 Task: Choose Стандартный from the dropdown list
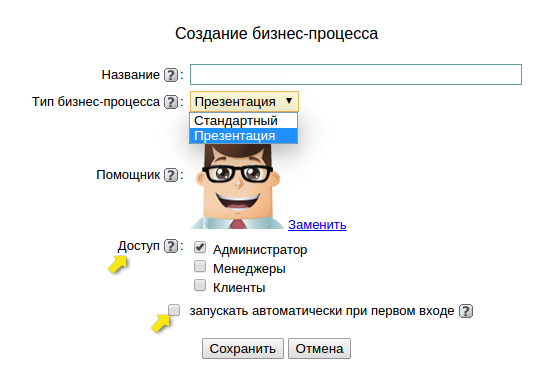(x=243, y=120)
